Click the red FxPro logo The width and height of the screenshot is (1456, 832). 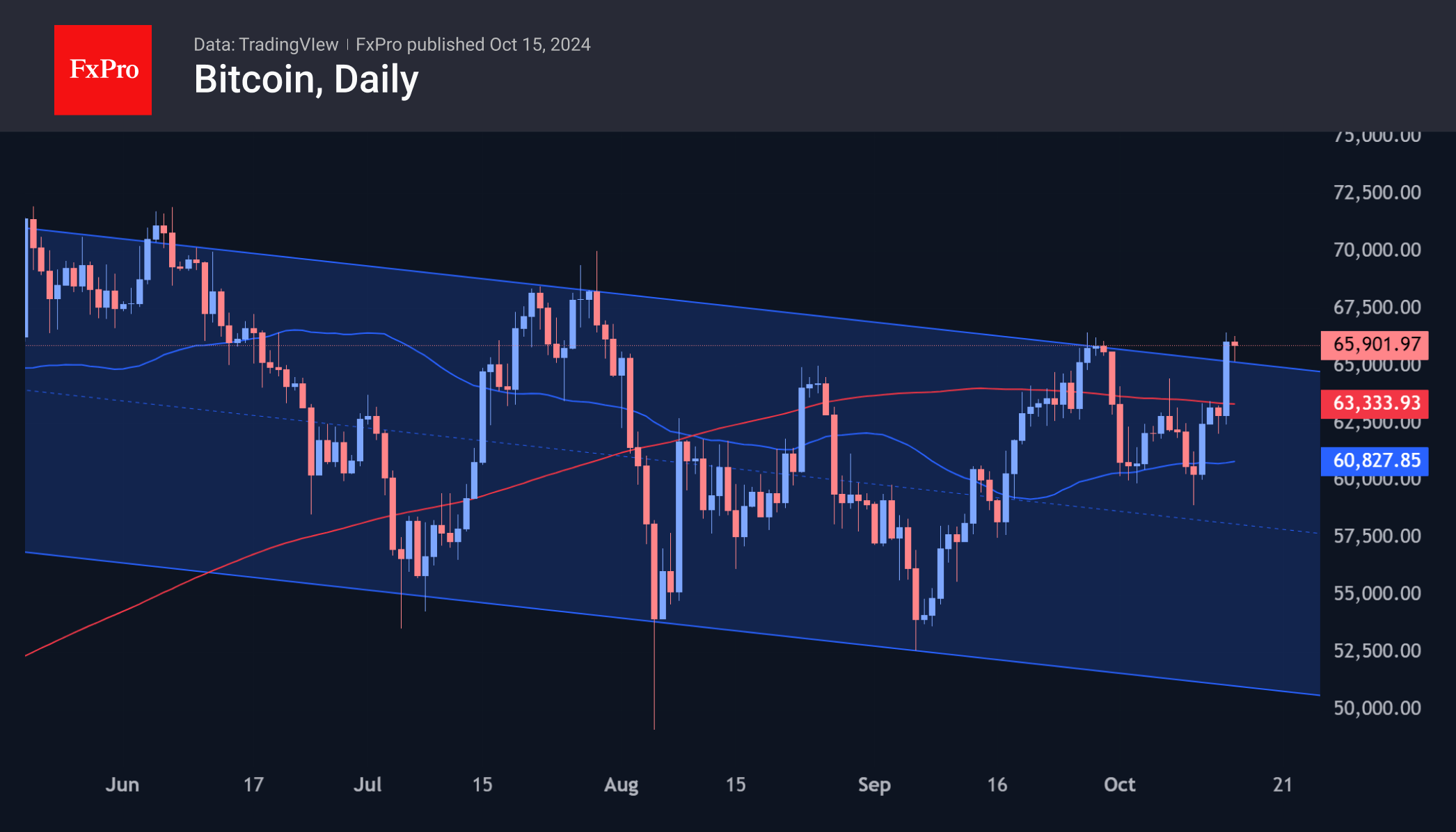click(x=103, y=70)
